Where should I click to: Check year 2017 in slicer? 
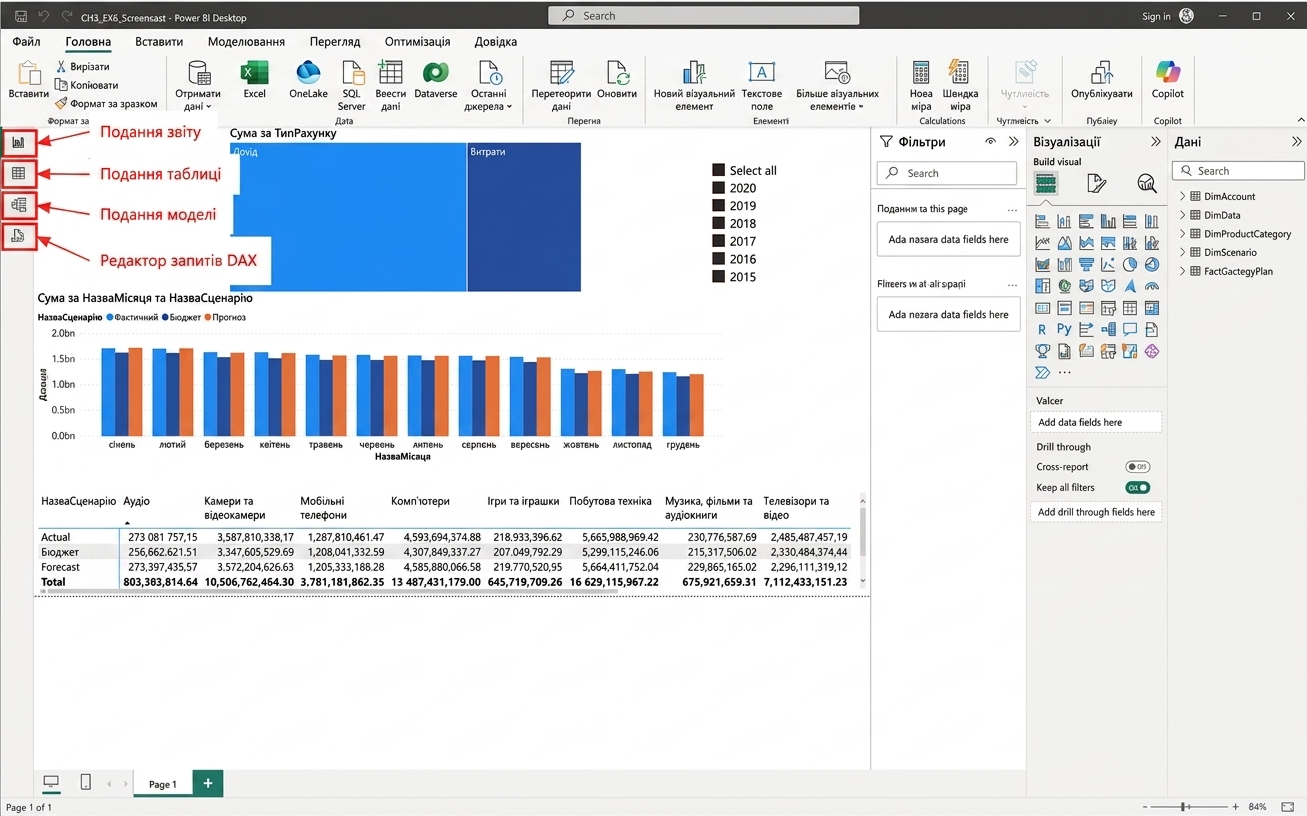click(718, 241)
